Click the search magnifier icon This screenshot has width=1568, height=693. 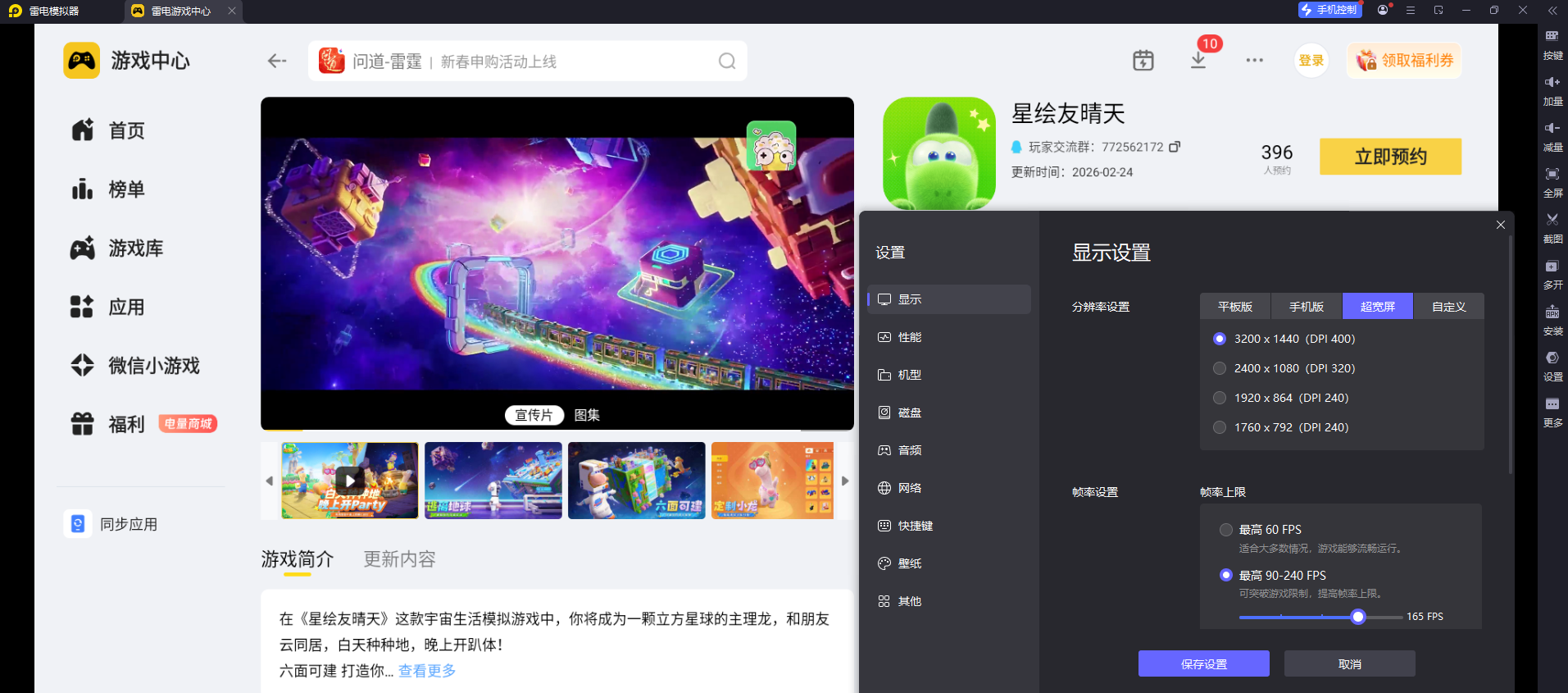tap(727, 61)
